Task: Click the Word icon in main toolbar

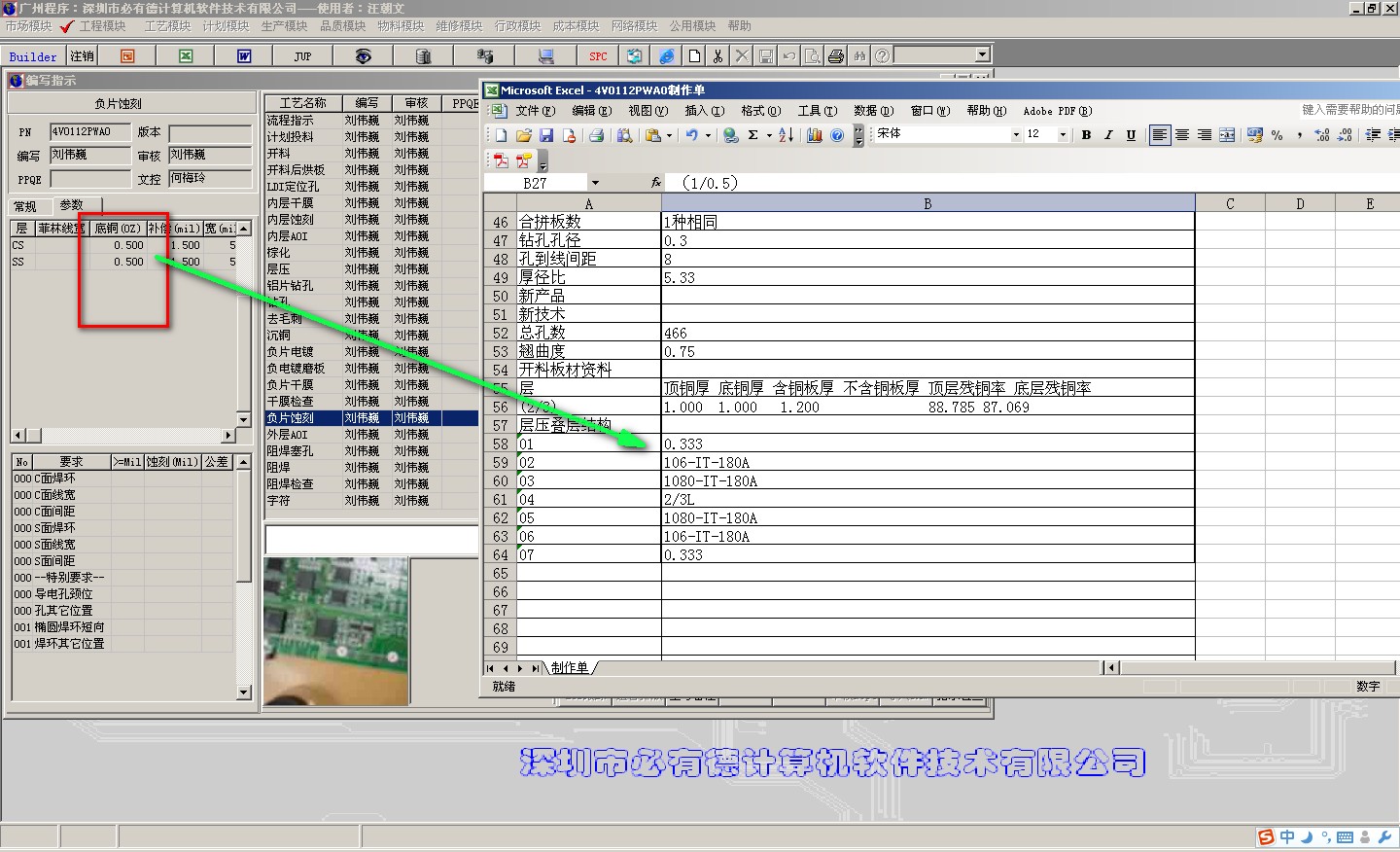Action: (244, 56)
